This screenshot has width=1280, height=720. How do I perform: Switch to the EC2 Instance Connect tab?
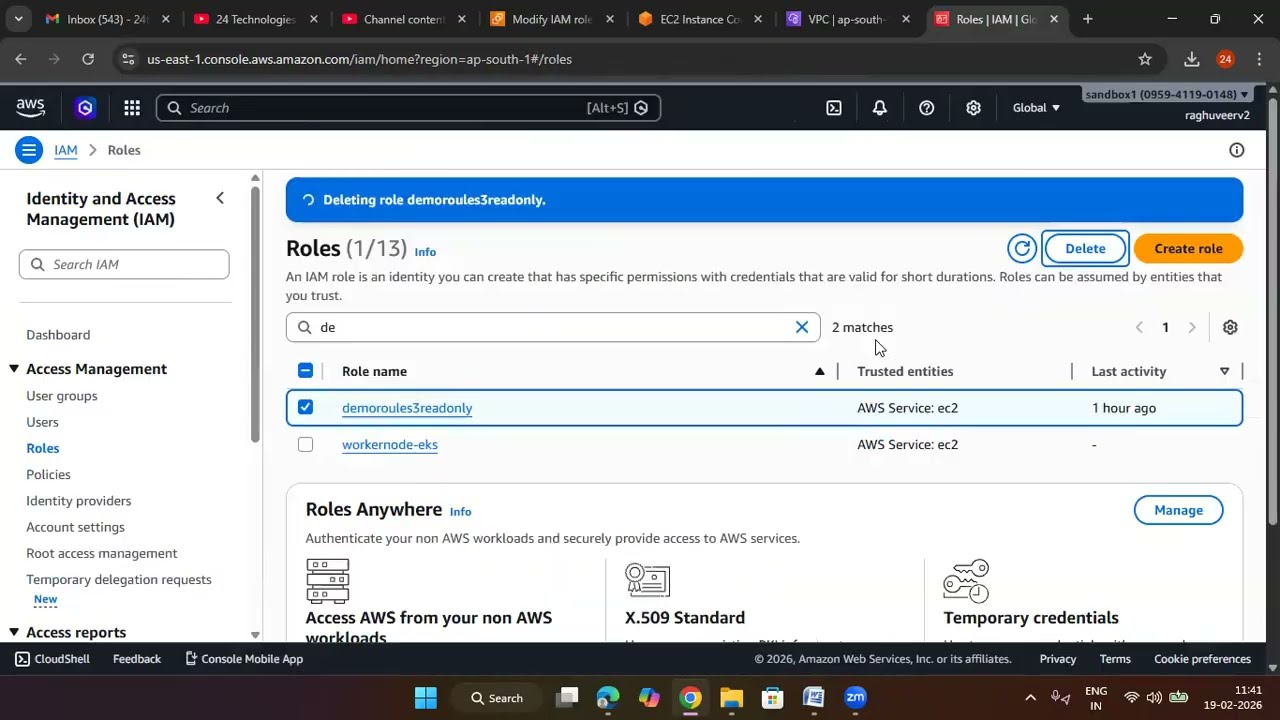click(x=700, y=19)
